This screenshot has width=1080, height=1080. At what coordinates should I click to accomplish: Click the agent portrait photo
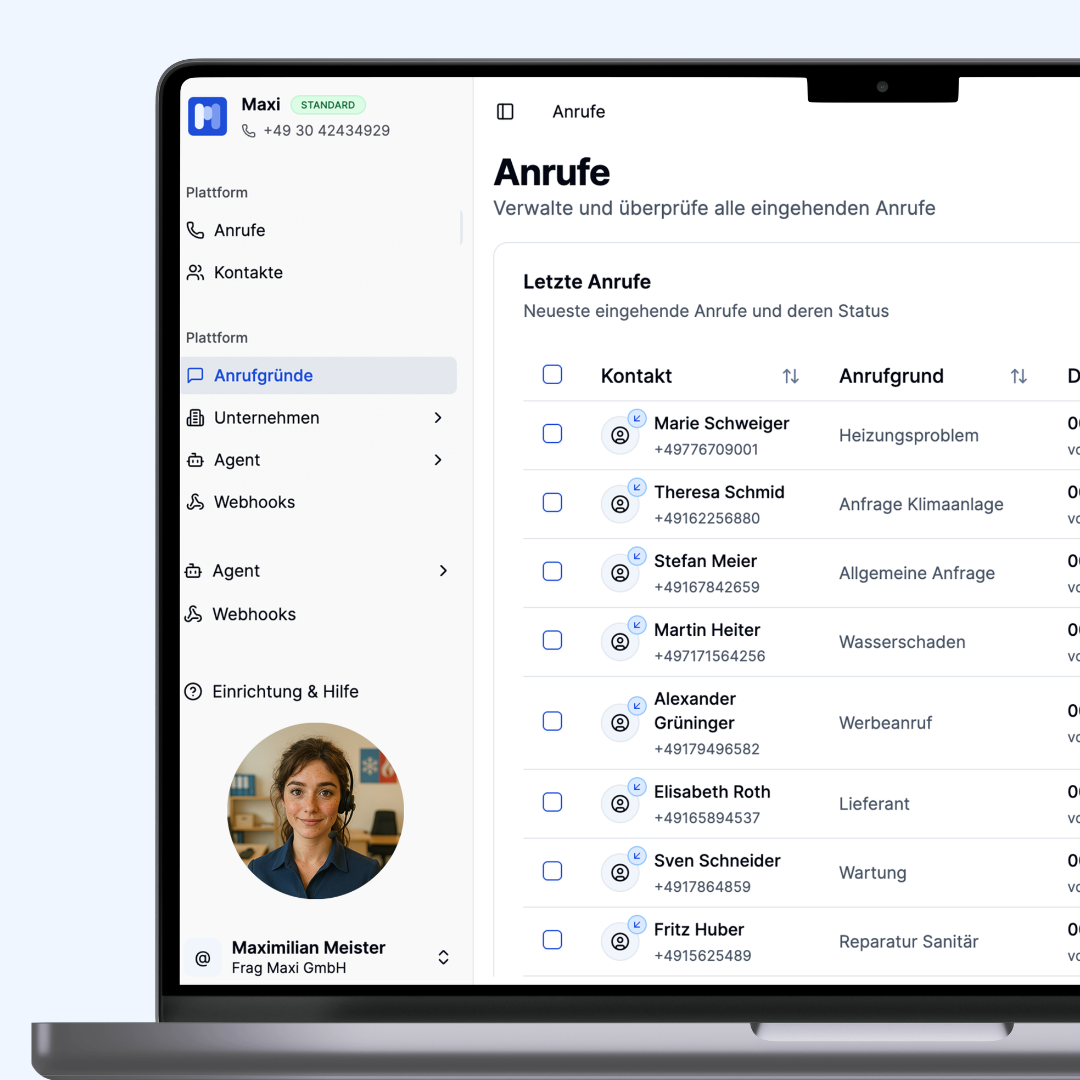[316, 810]
